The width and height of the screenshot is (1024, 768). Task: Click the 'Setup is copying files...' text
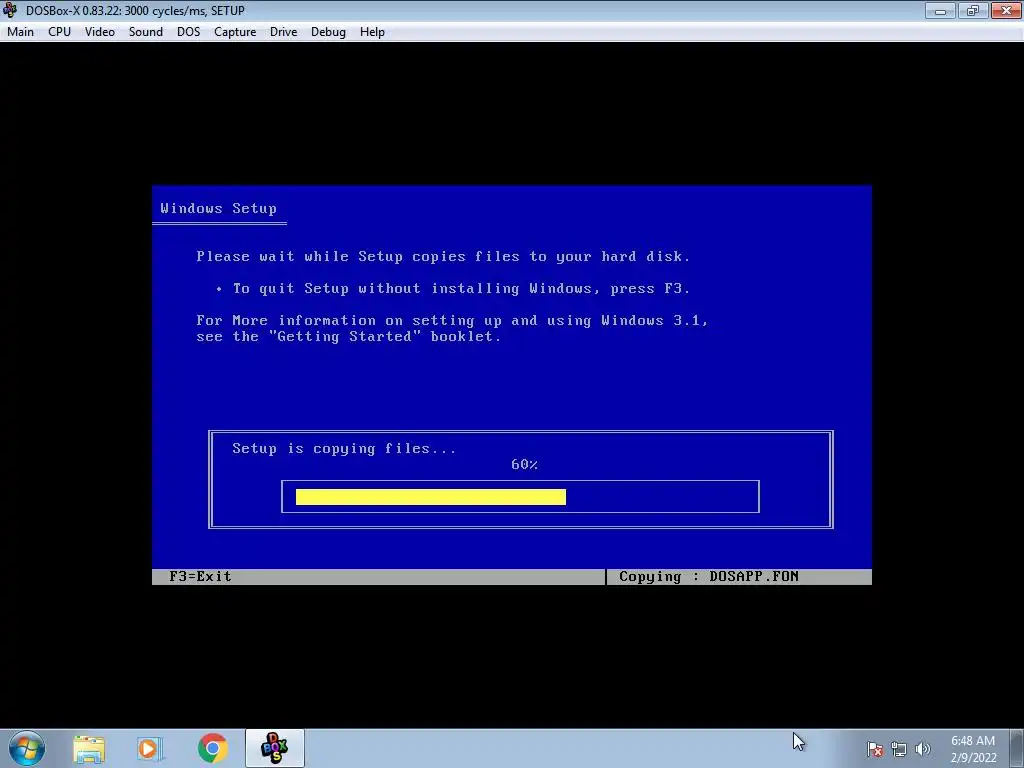click(x=344, y=449)
